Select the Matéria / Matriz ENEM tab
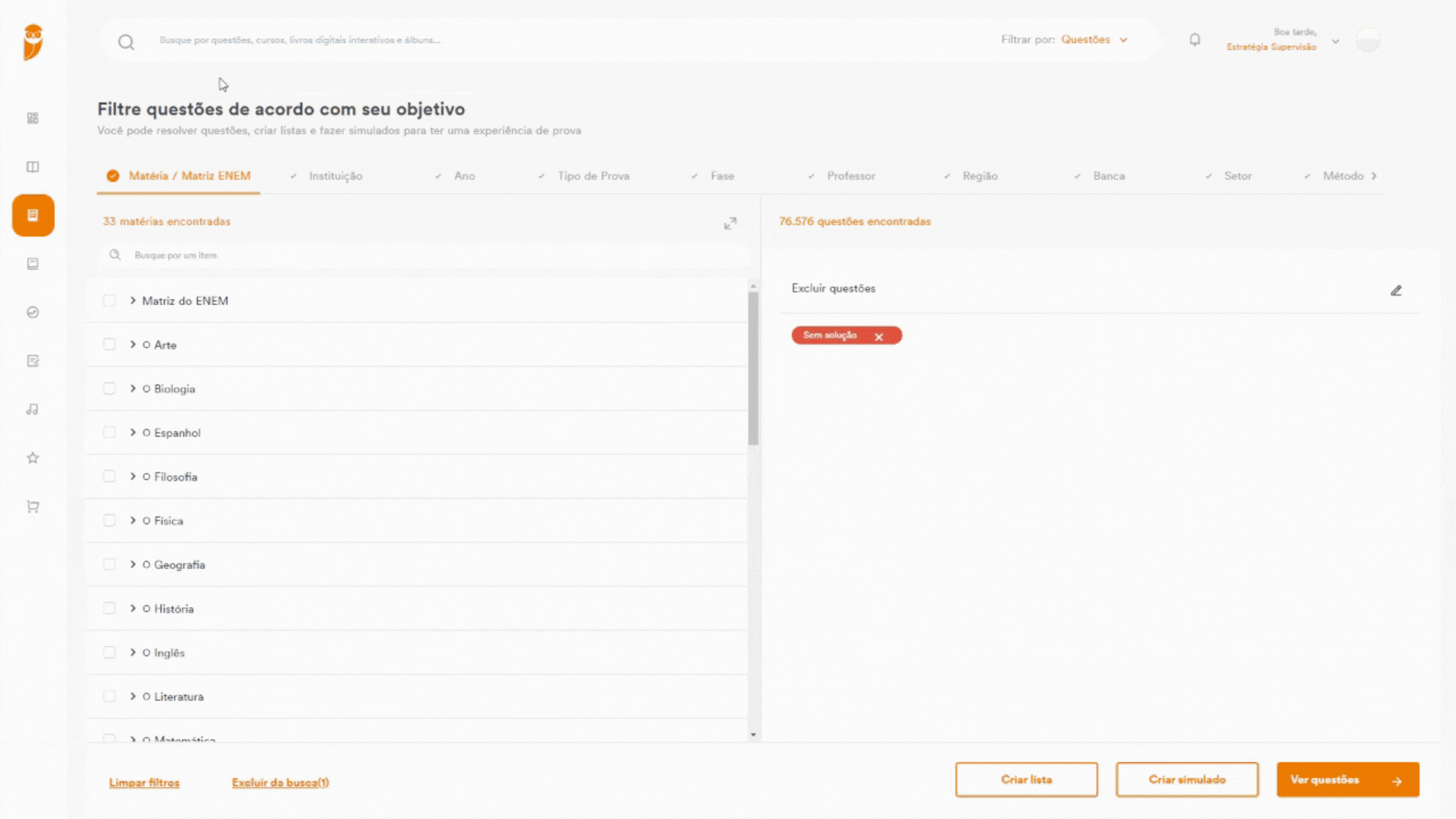This screenshot has height=819, width=1456. (179, 176)
